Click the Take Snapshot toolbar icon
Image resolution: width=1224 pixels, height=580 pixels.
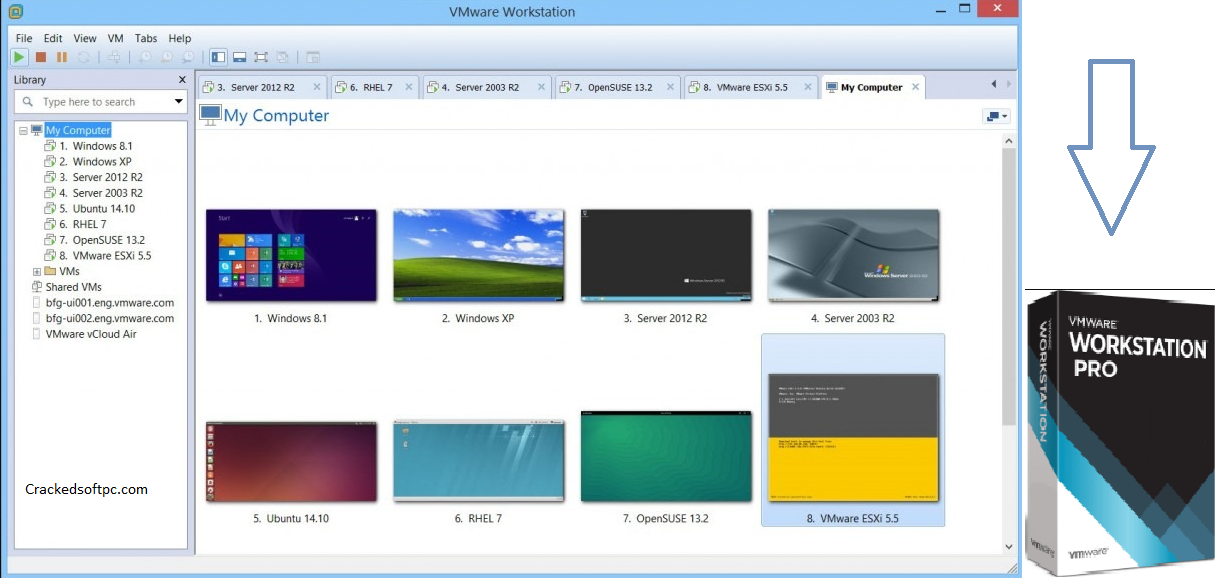point(145,57)
